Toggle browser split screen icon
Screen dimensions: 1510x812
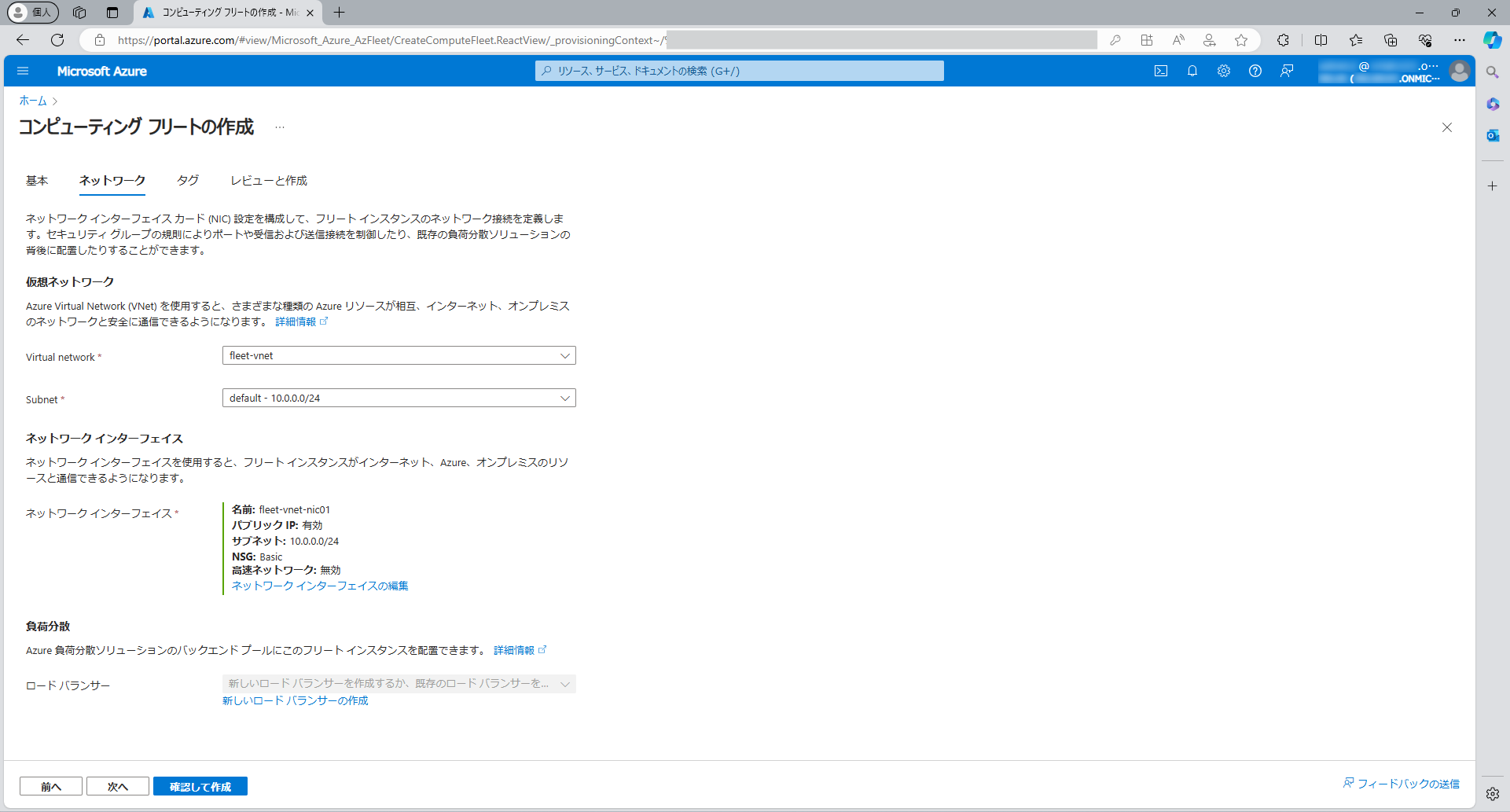point(1321,40)
